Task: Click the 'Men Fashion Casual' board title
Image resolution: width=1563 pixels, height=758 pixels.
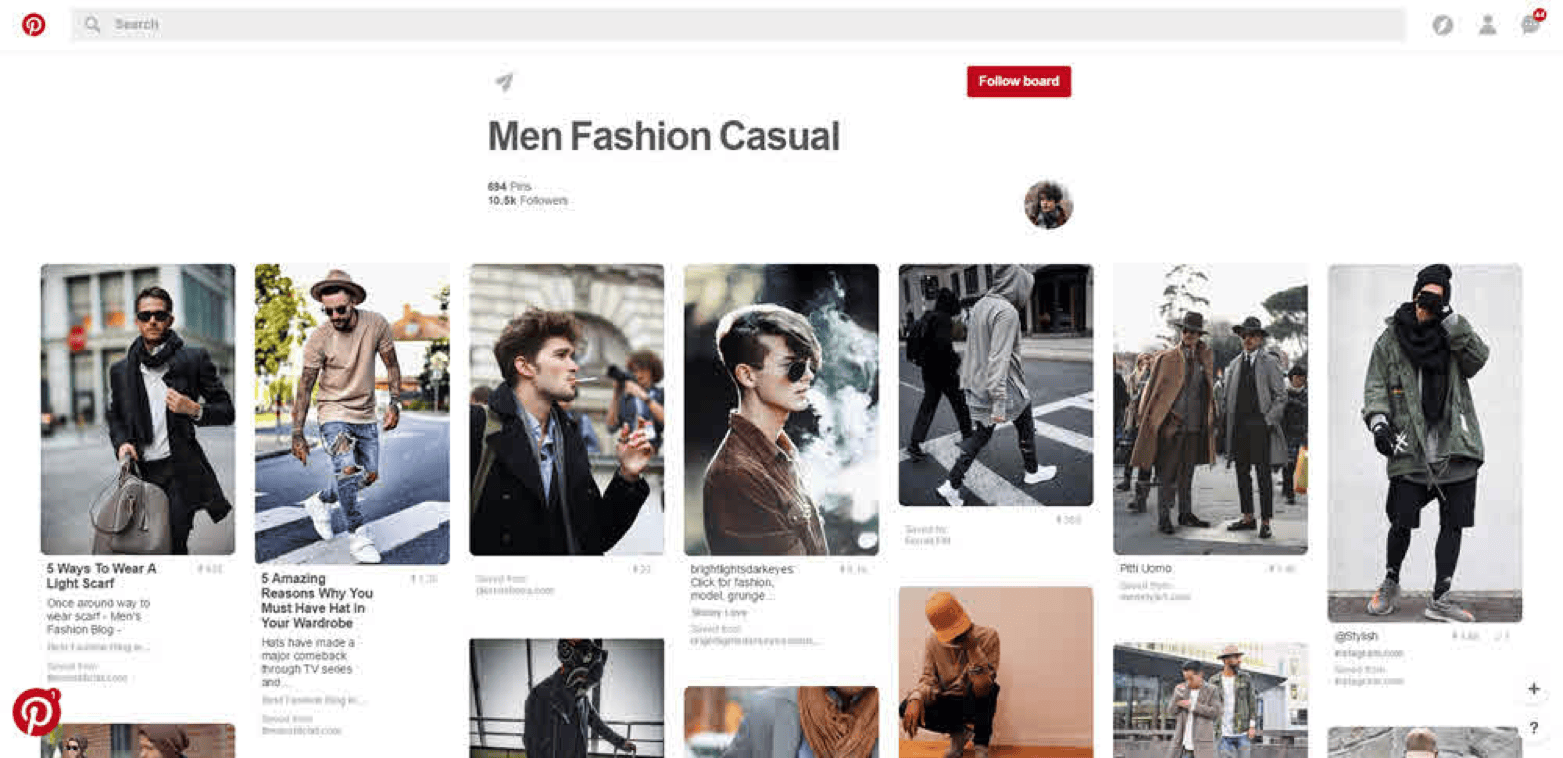Action: [664, 137]
